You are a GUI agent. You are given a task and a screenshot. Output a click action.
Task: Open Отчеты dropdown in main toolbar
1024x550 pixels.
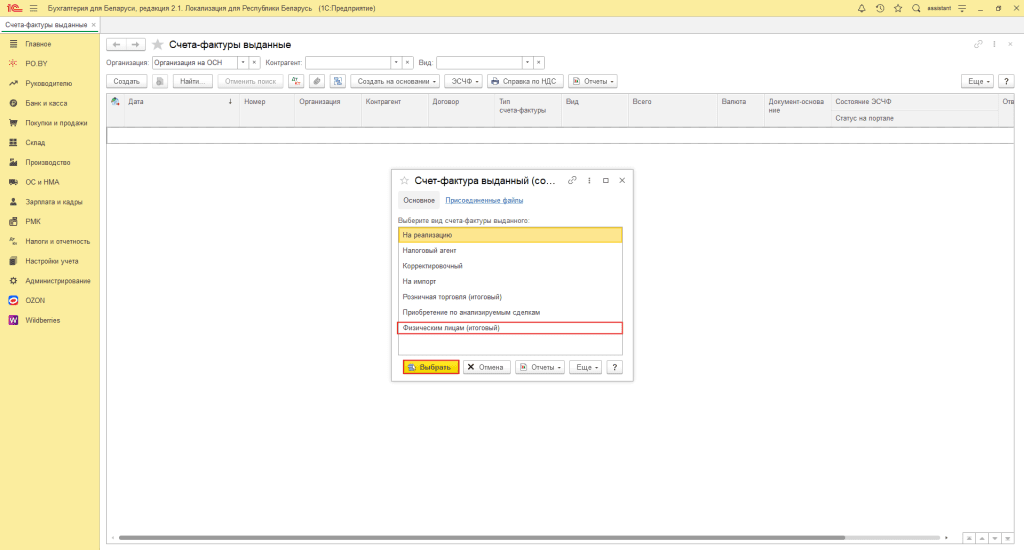click(x=593, y=82)
